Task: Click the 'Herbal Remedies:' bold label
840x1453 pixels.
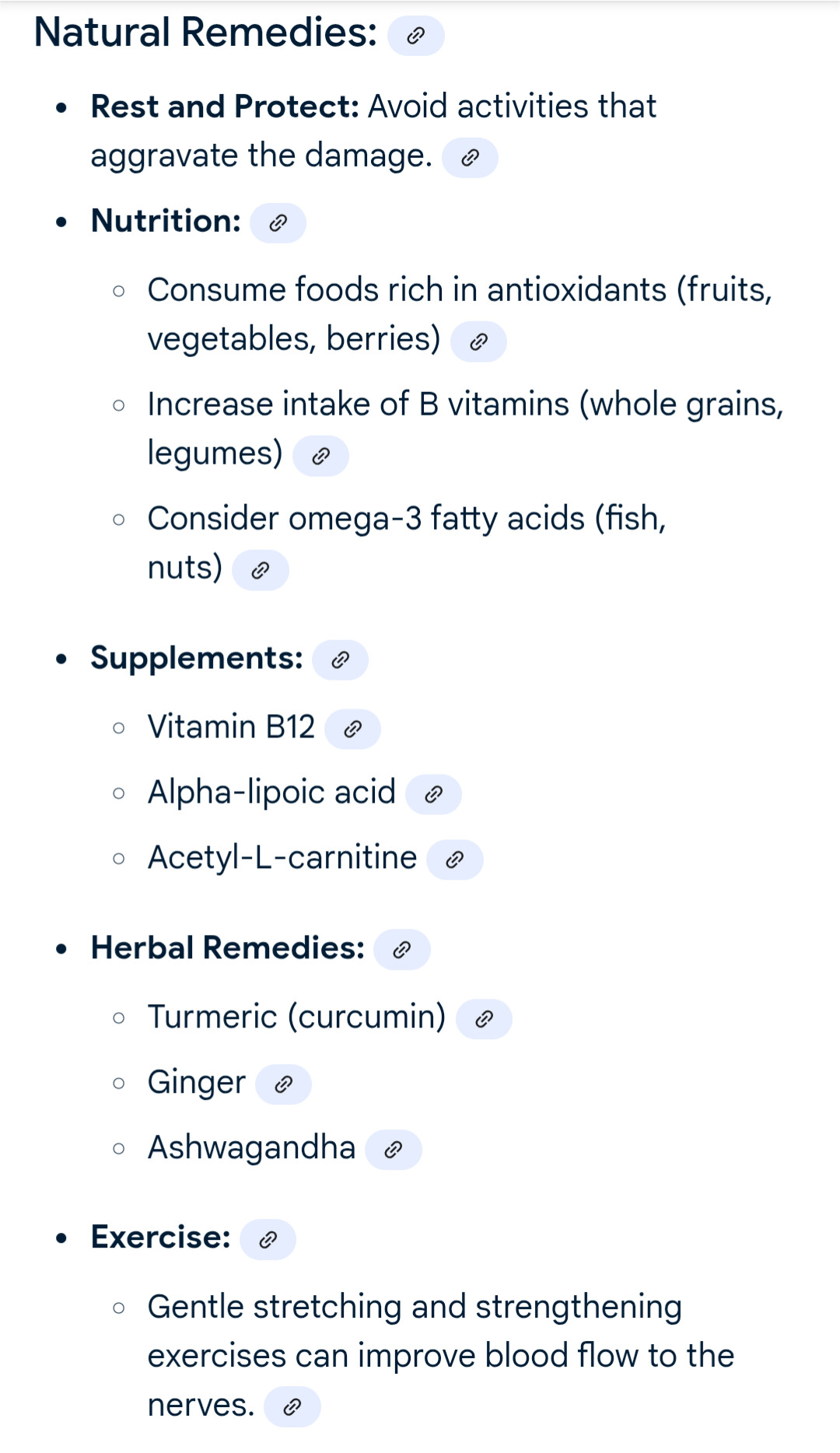Action: pyautogui.click(x=227, y=948)
